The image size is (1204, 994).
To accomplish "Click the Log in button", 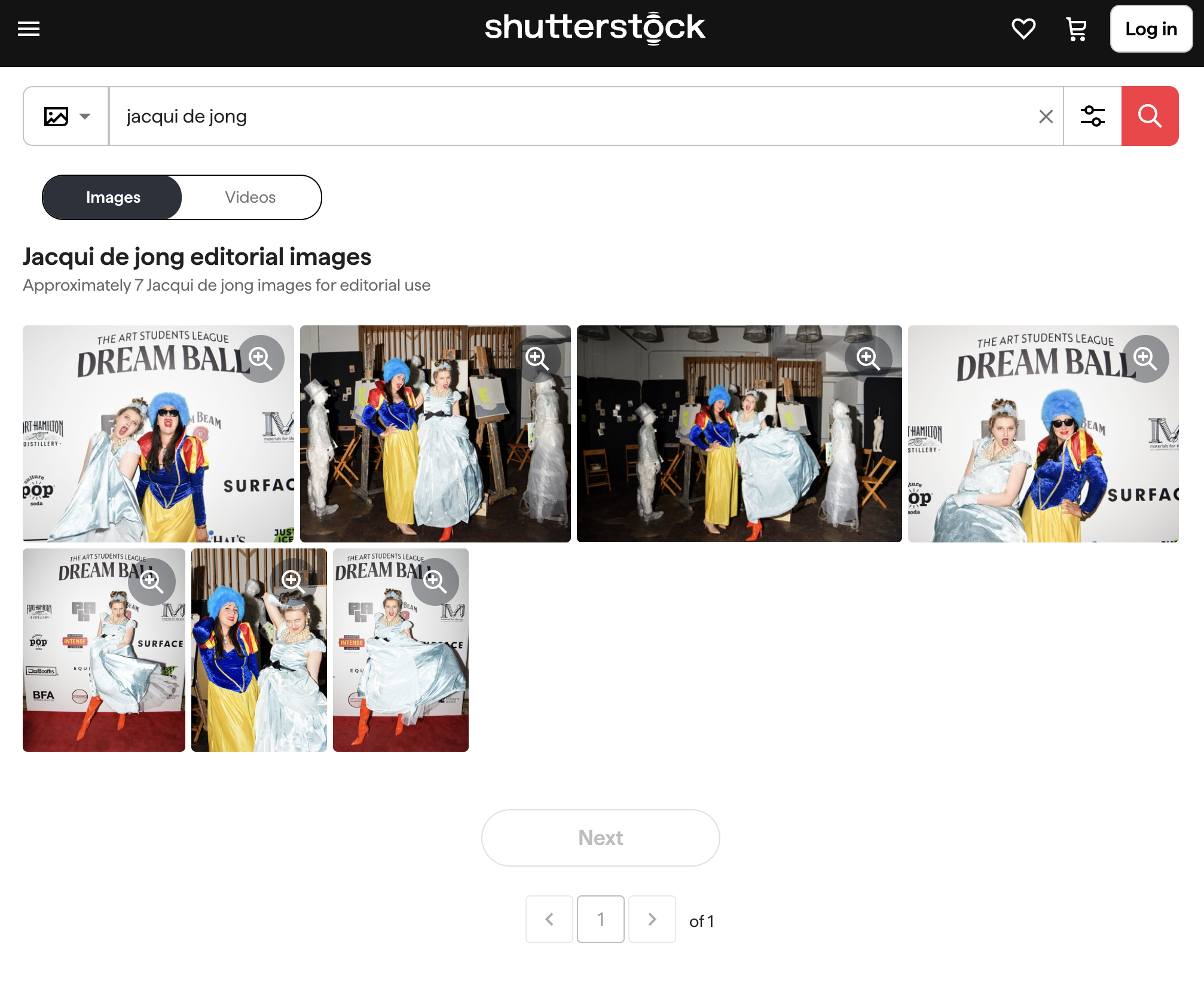I will (1151, 29).
